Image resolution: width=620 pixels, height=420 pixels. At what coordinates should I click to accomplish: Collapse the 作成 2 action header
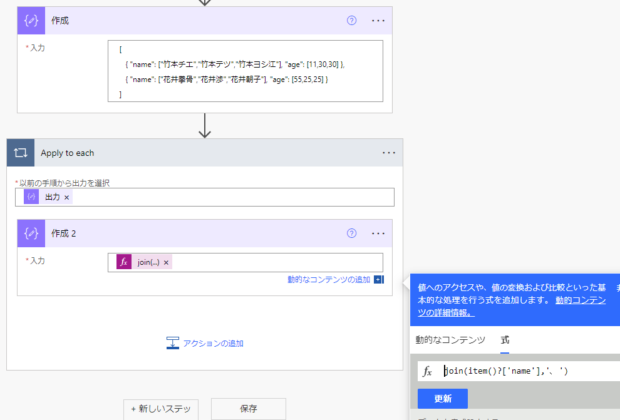[x=205, y=233]
